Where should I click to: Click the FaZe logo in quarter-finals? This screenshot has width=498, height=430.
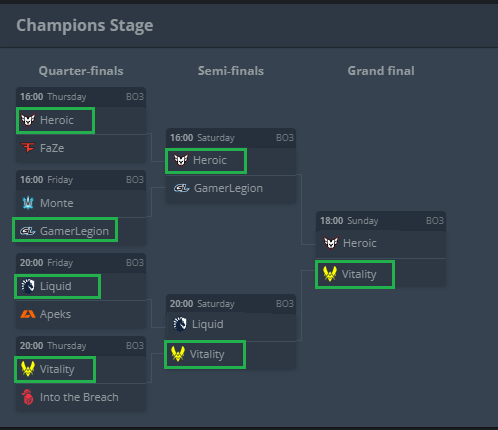click(28, 148)
